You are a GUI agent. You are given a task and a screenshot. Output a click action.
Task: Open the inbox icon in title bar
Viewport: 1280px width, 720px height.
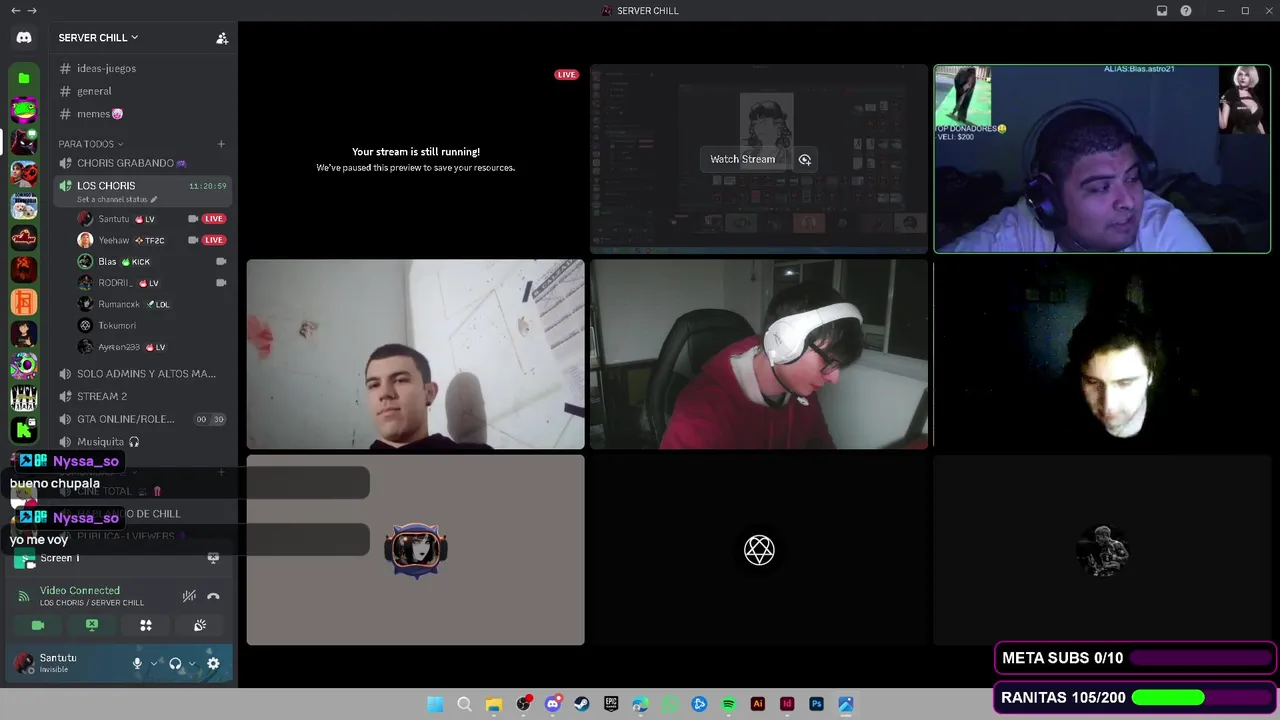pyautogui.click(x=1162, y=11)
